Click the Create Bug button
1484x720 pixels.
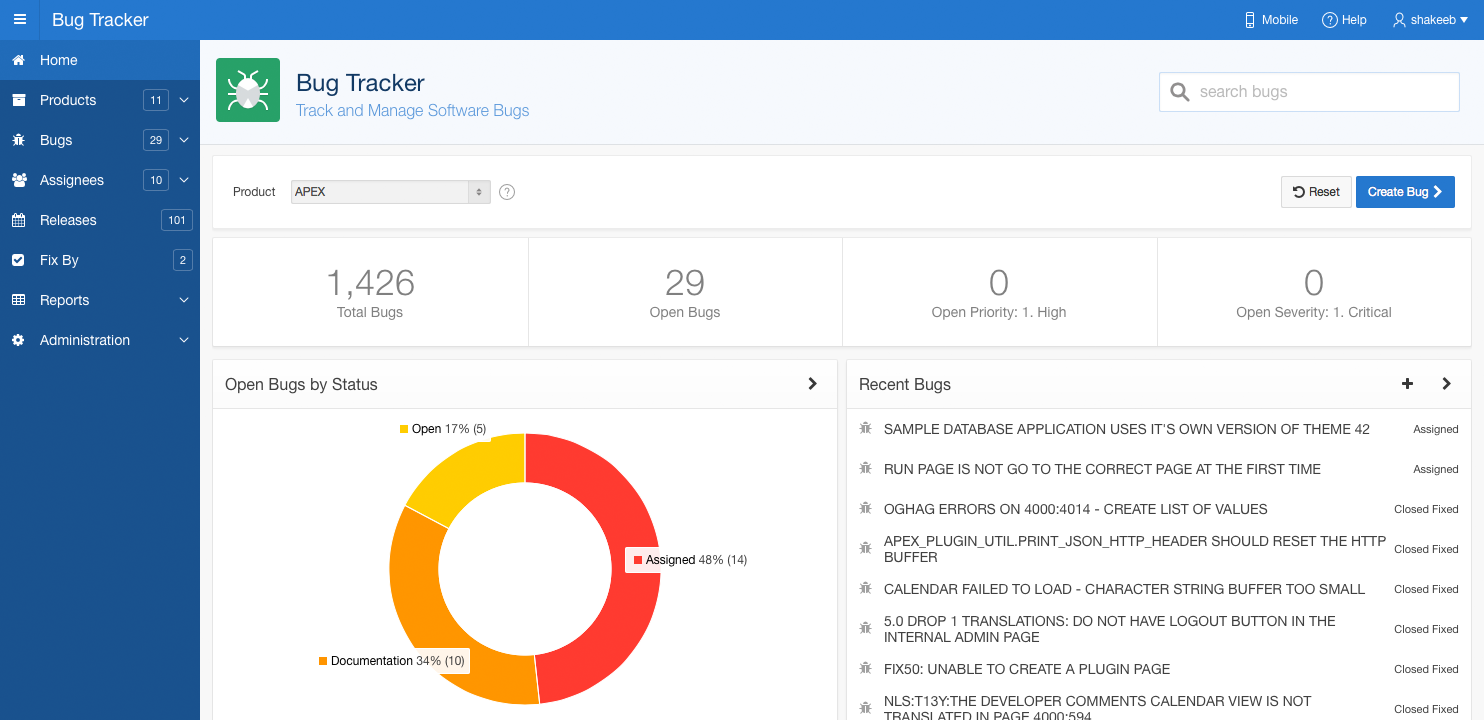[x=1404, y=192]
